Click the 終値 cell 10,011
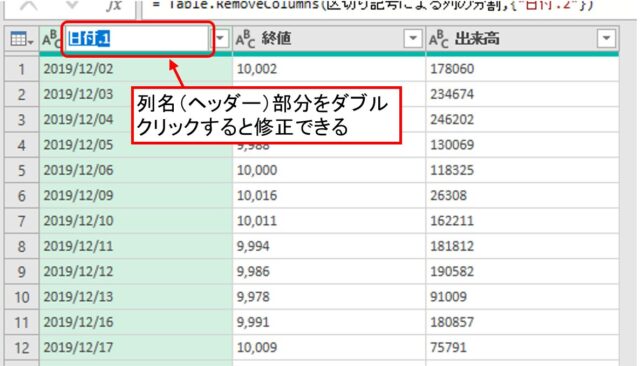The width and height of the screenshot is (640, 366). (x=329, y=221)
